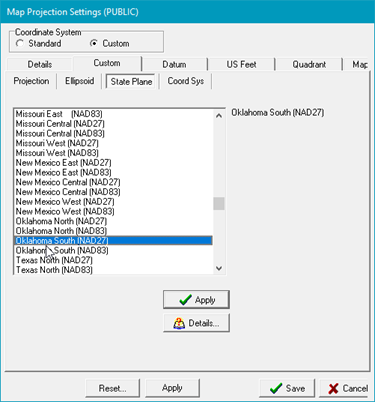Image resolution: width=375 pixels, height=402 pixels.
Task: Go to the Projection sub-tab
Action: point(31,81)
